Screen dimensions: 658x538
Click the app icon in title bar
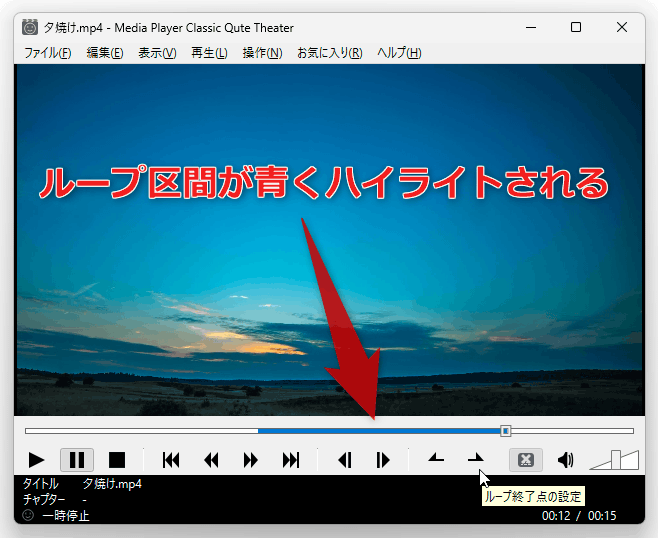(30, 27)
